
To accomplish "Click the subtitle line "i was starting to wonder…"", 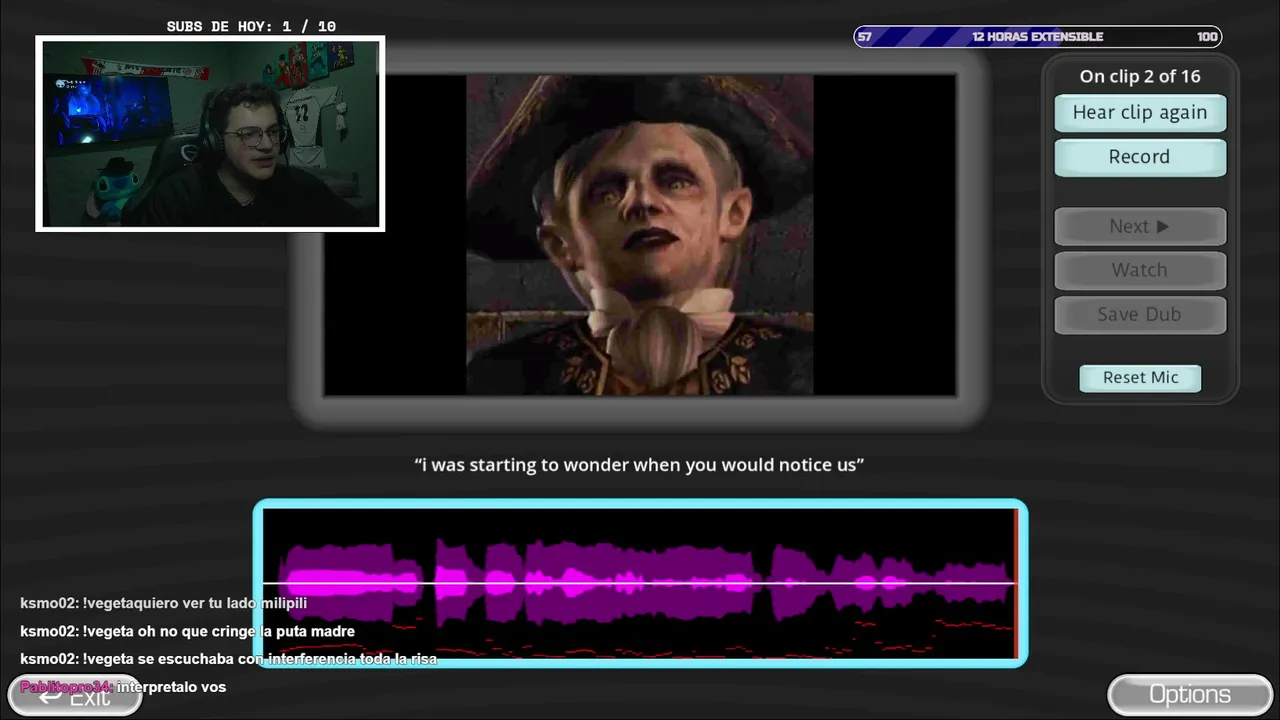I will (640, 465).
